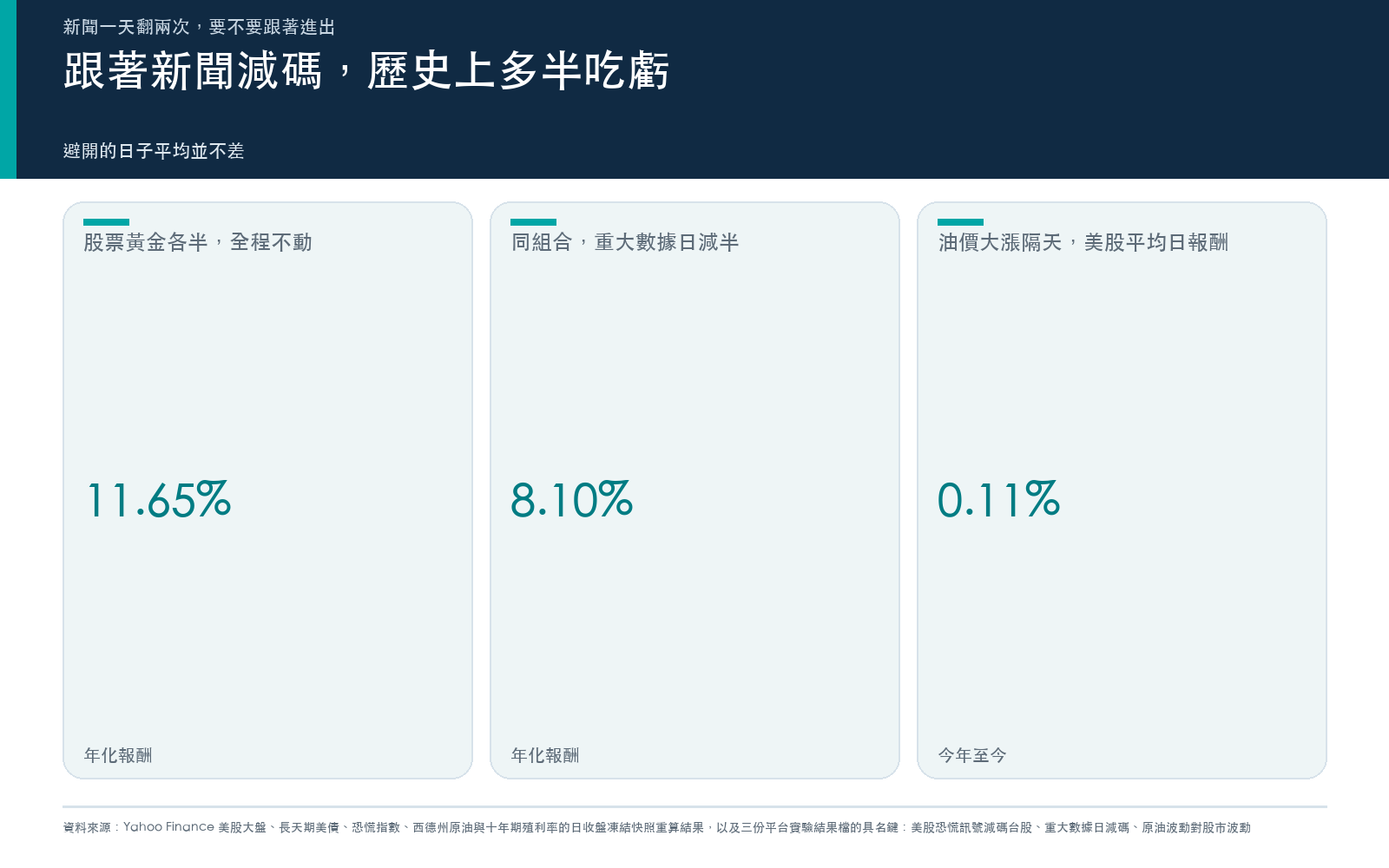Click 年化報酬 label under 11.65%
Viewport: 1389px width, 868px height.
click(118, 755)
